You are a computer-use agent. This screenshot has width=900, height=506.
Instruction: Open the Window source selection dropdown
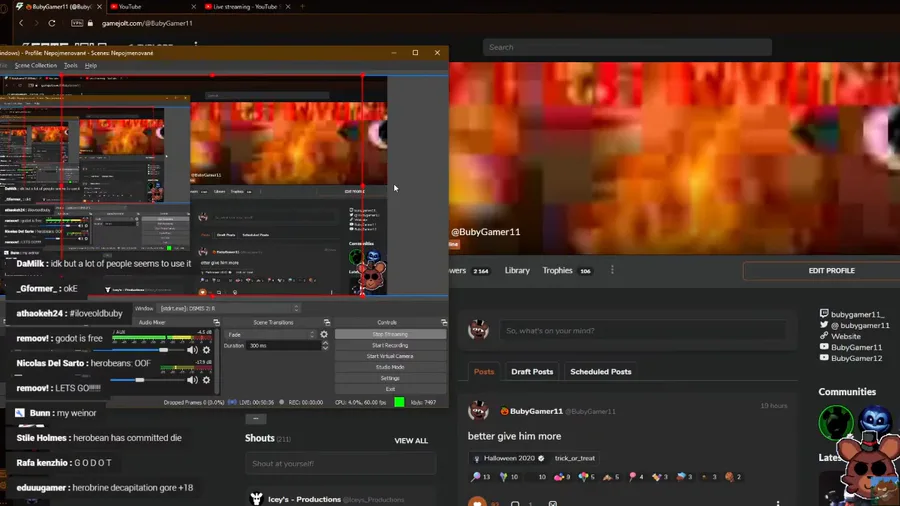tap(228, 308)
